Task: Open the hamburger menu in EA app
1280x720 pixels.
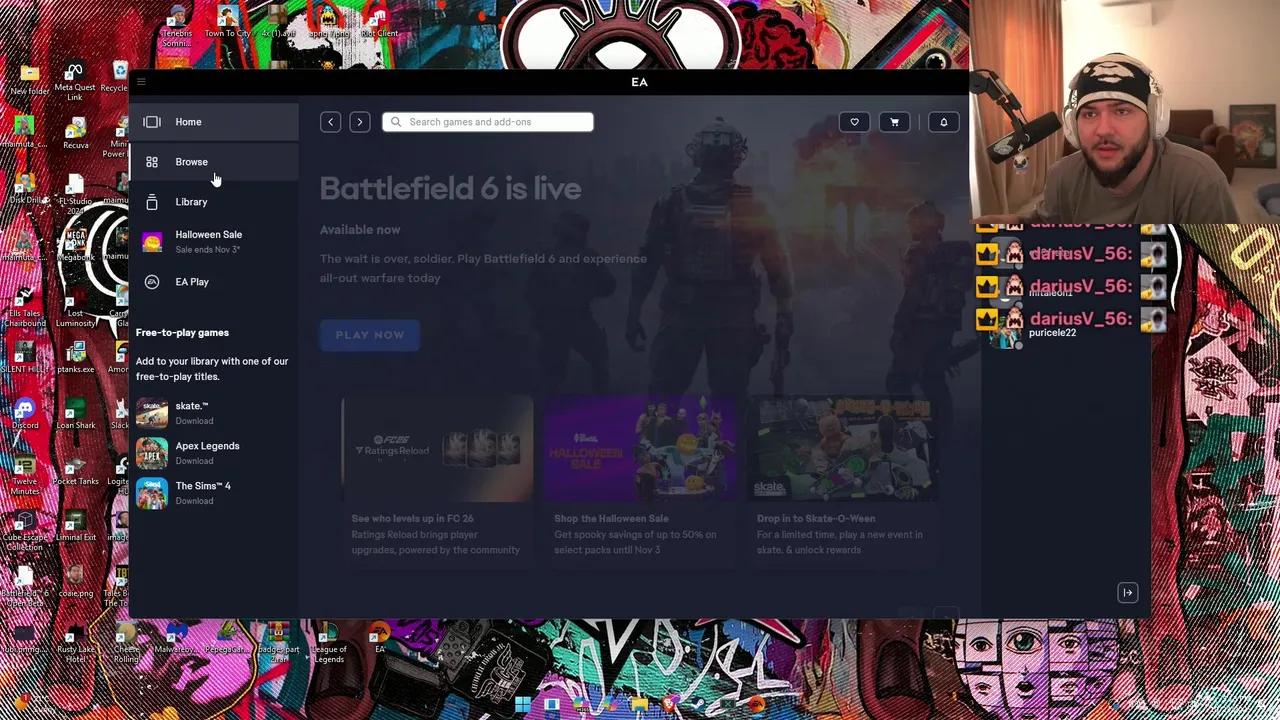Action: [141, 82]
